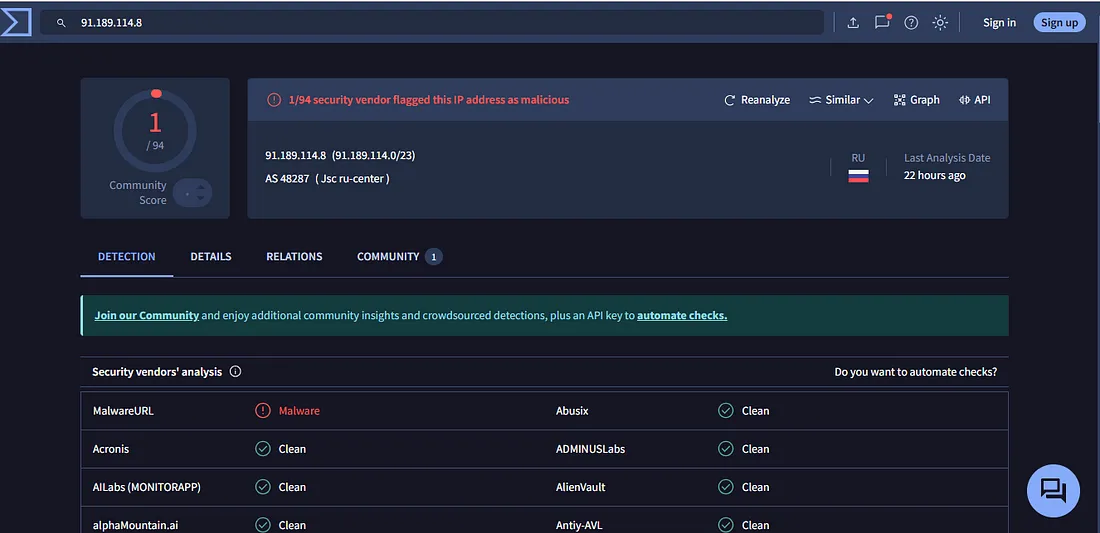Image resolution: width=1100 pixels, height=533 pixels.
Task: Click Do you want to automate checks?
Action: point(915,372)
